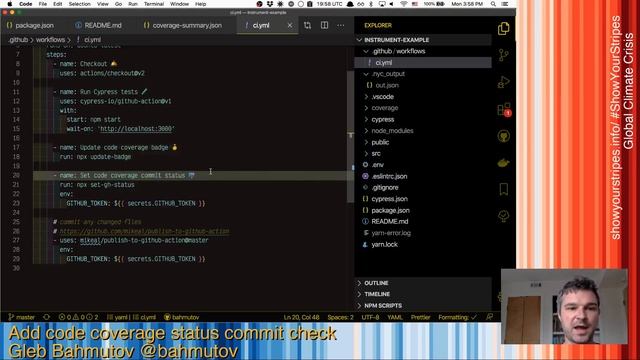Expand the OUTLINE section
The image size is (640, 360).
pos(423,283)
